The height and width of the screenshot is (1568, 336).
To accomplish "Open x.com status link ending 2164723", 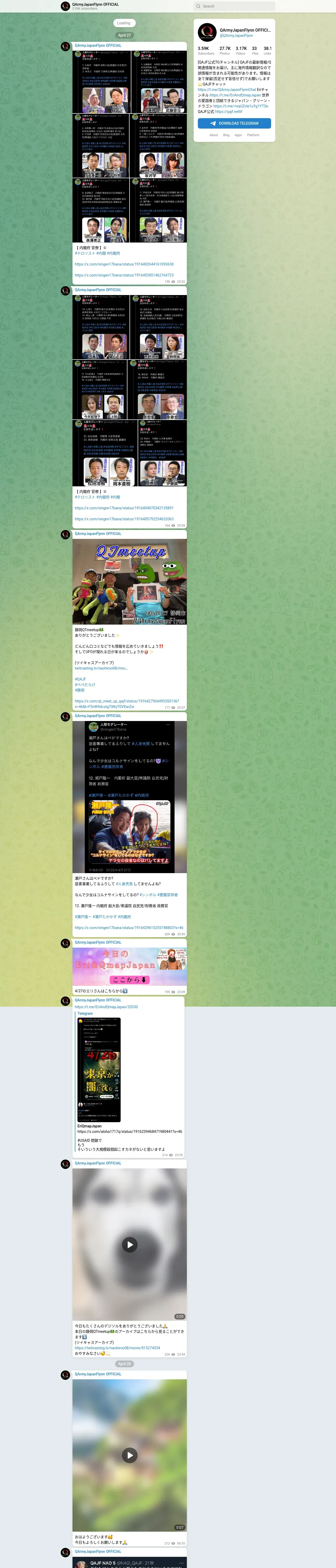I will tap(124, 275).
